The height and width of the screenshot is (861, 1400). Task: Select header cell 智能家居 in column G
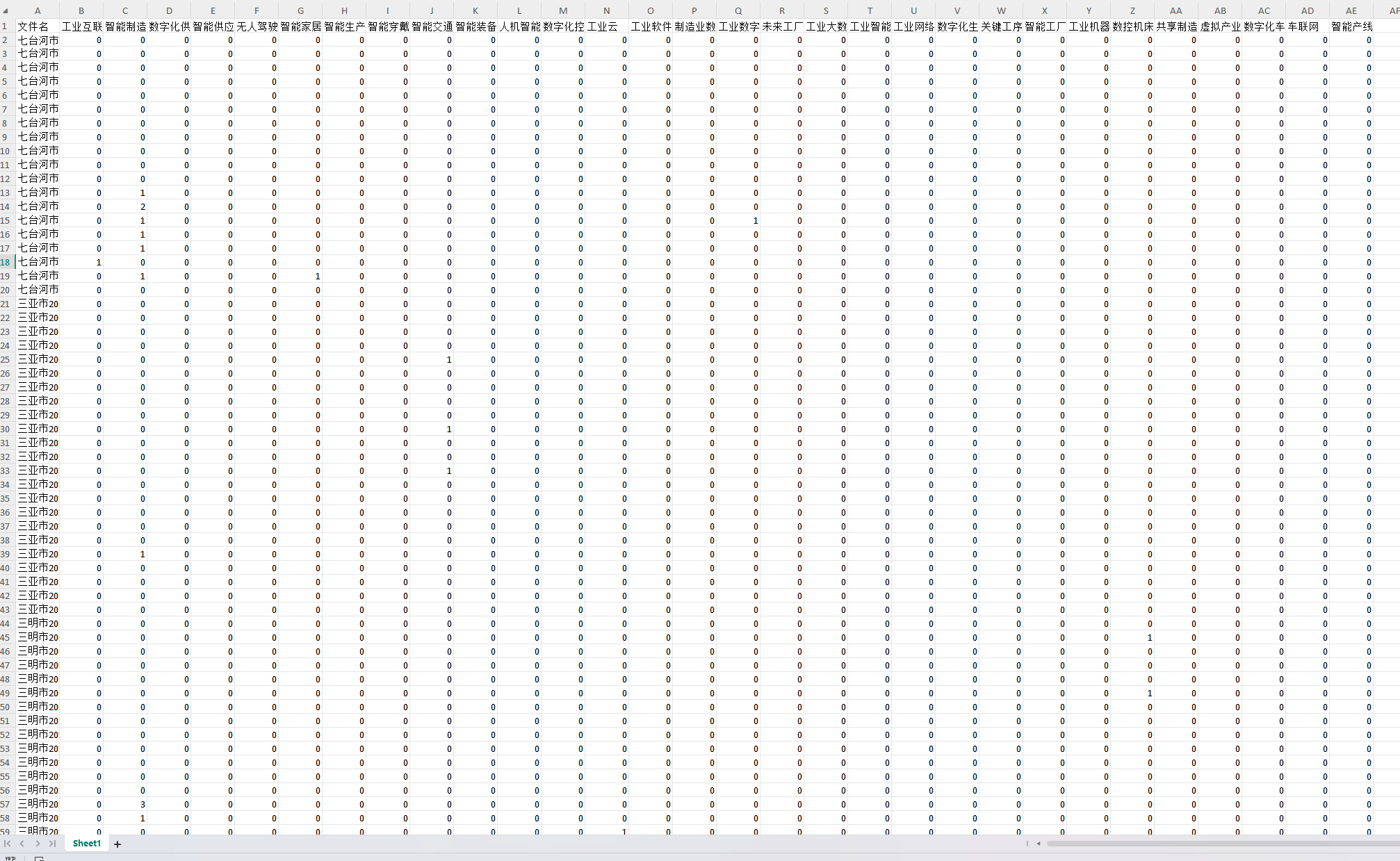click(300, 26)
